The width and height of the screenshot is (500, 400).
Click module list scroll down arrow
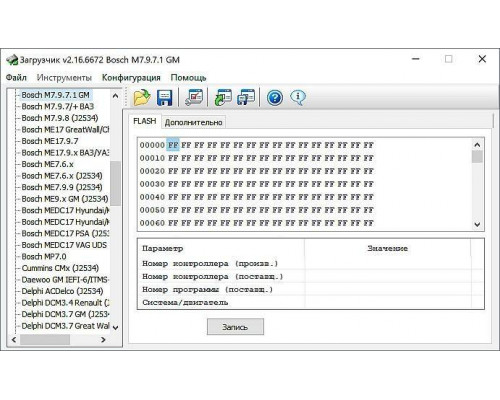(115, 328)
